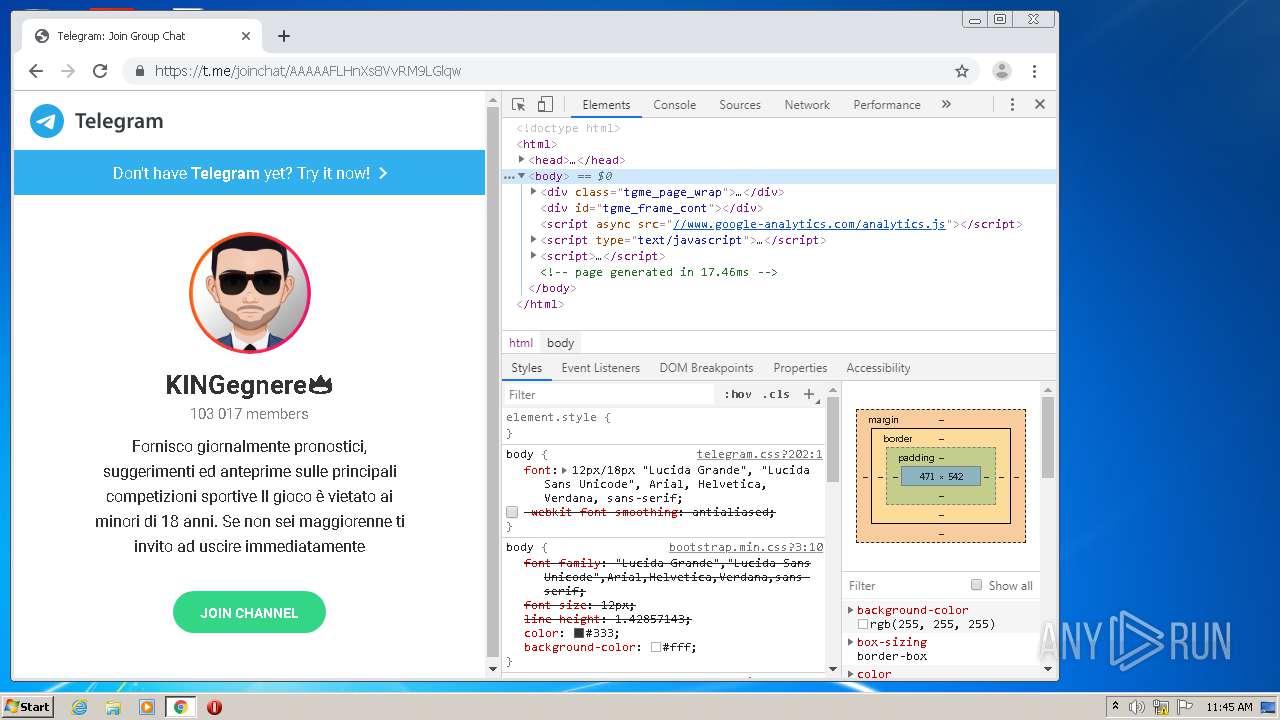Switch to the Sources tab
Screen dimensions: 1280x720
[x=740, y=104]
